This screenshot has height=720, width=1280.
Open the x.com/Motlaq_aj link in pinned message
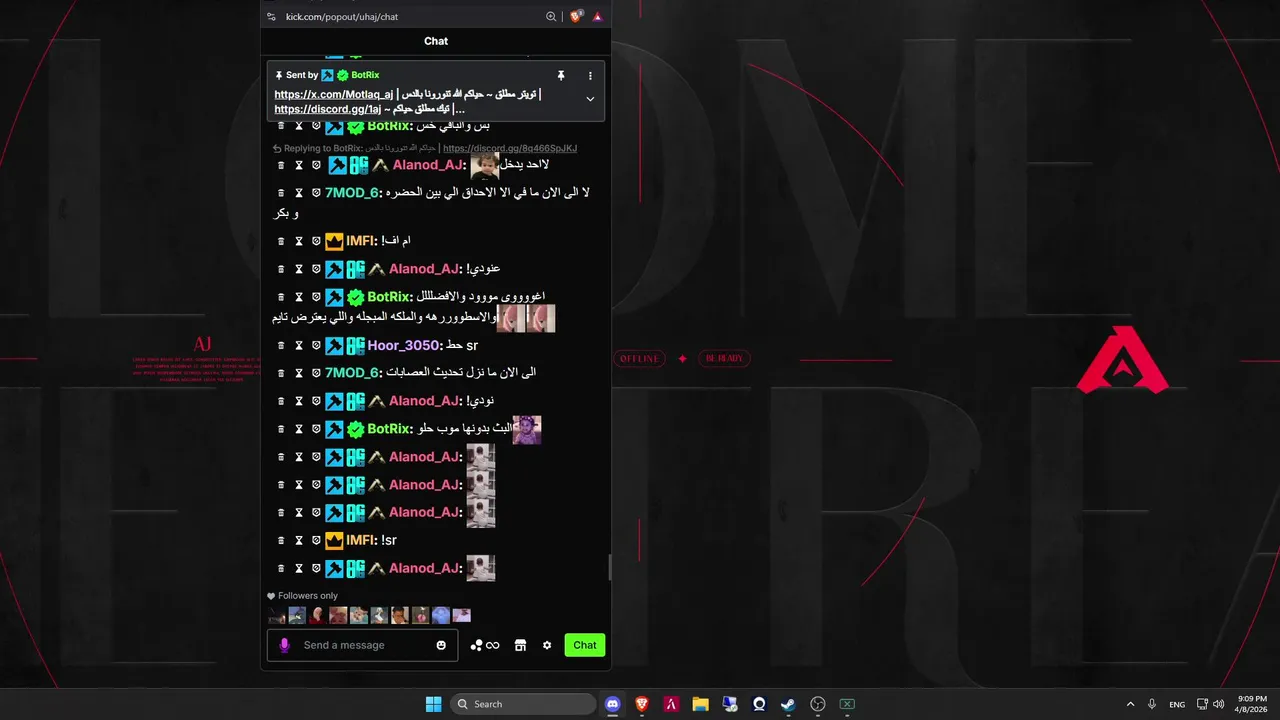click(x=334, y=94)
